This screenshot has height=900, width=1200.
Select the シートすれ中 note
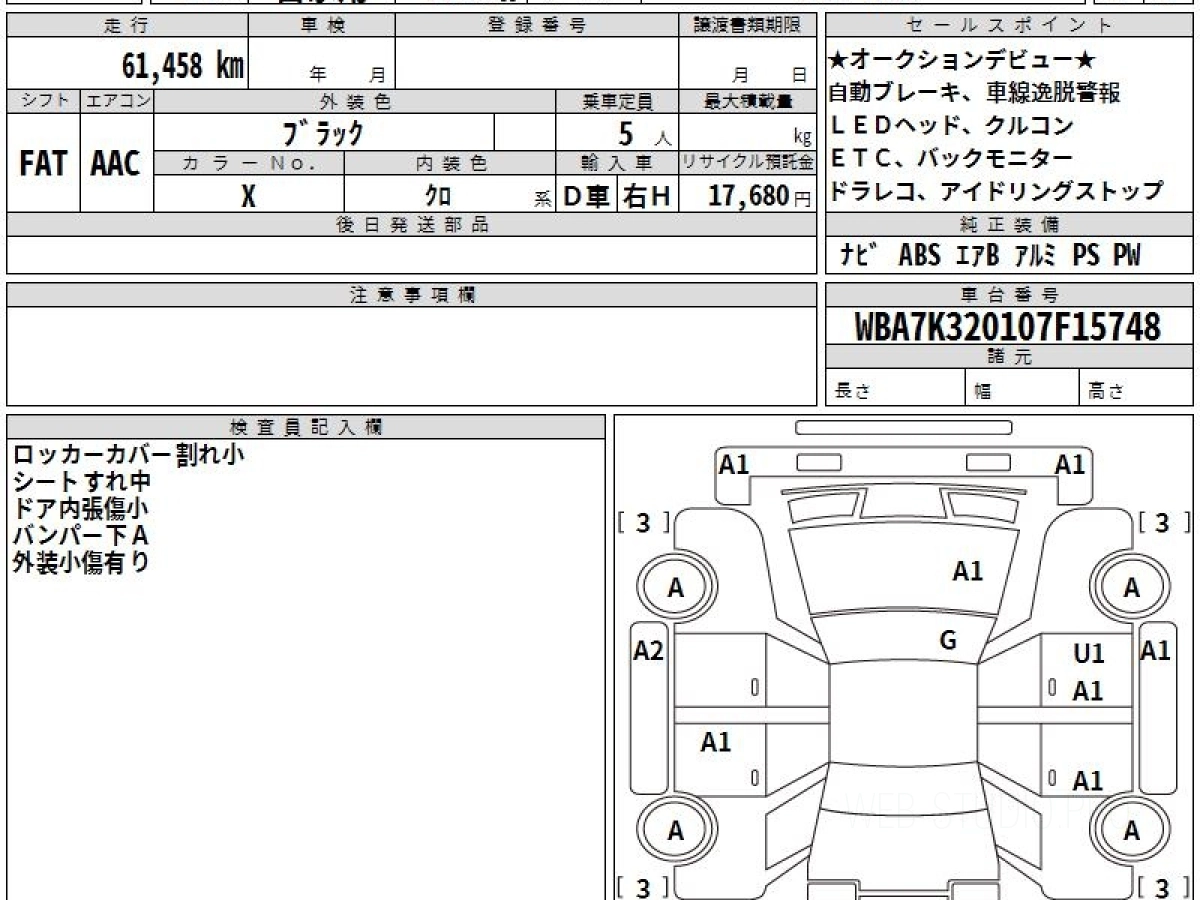click(82, 482)
